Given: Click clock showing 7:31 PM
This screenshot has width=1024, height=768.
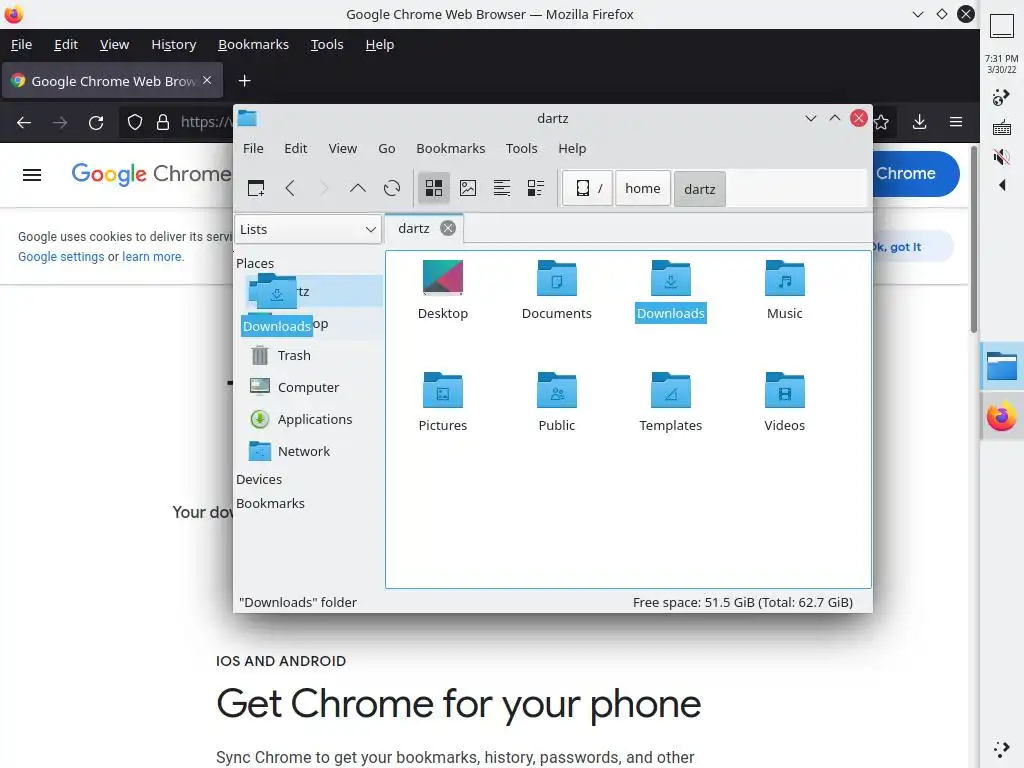Looking at the screenshot, I should [x=1001, y=63].
